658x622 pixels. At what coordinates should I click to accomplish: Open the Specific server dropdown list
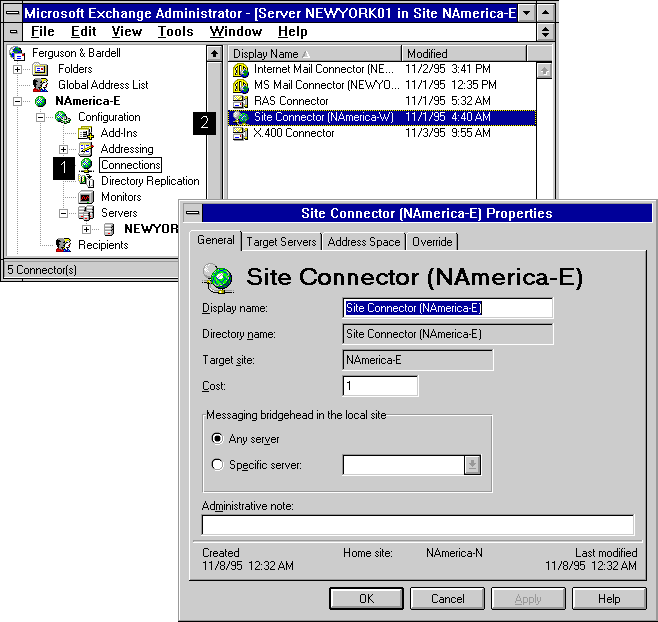click(472, 465)
